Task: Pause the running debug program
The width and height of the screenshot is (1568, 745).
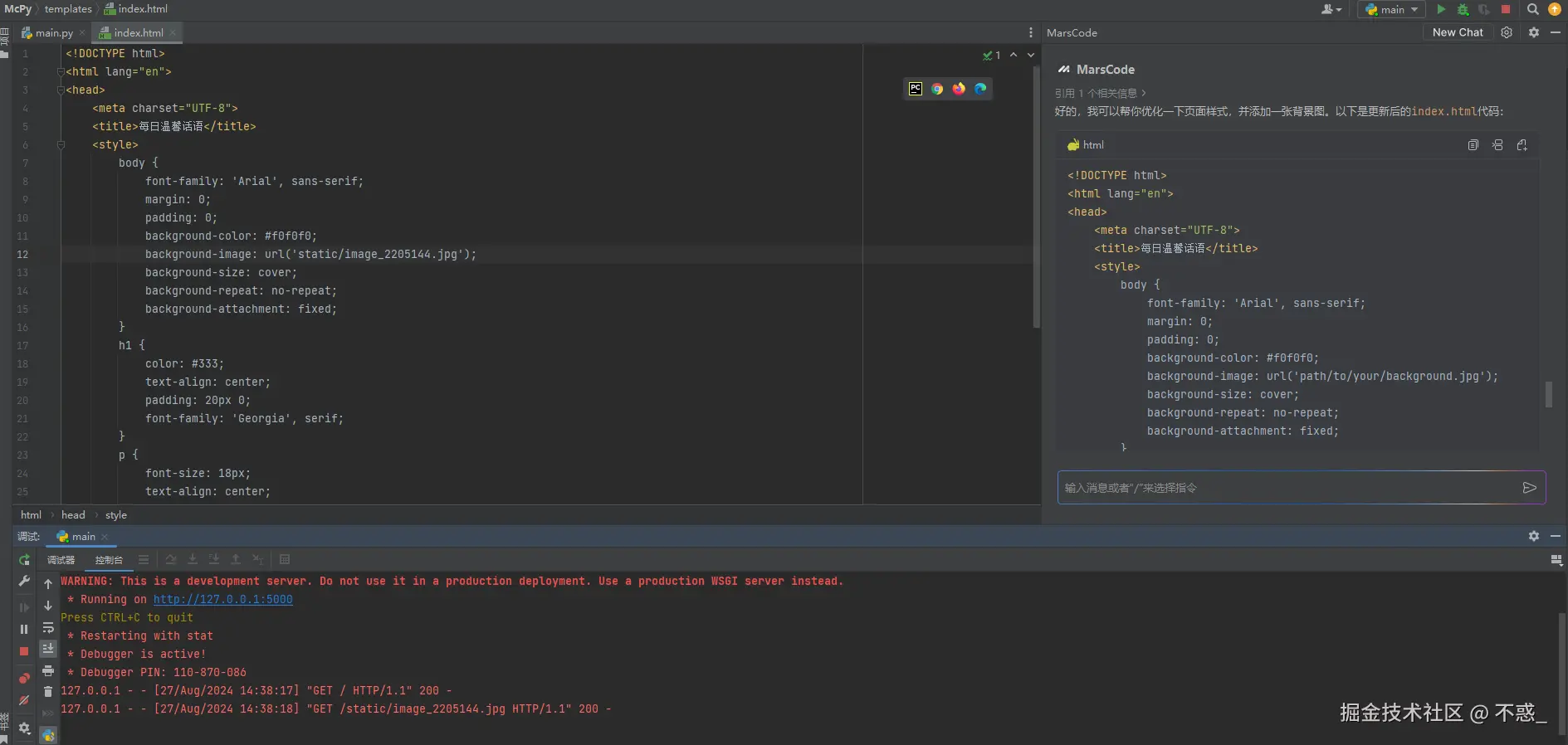Action: [24, 629]
